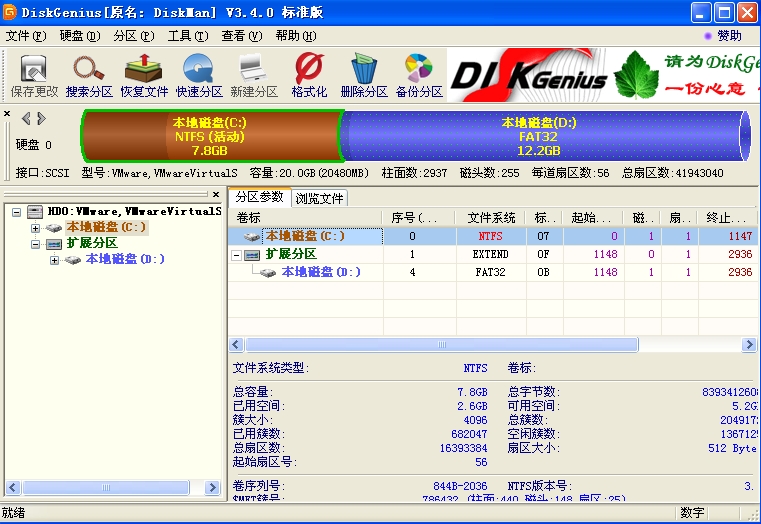Click the 恢复文件 recover files icon
Screen dimensions: 761x524
tap(144, 75)
